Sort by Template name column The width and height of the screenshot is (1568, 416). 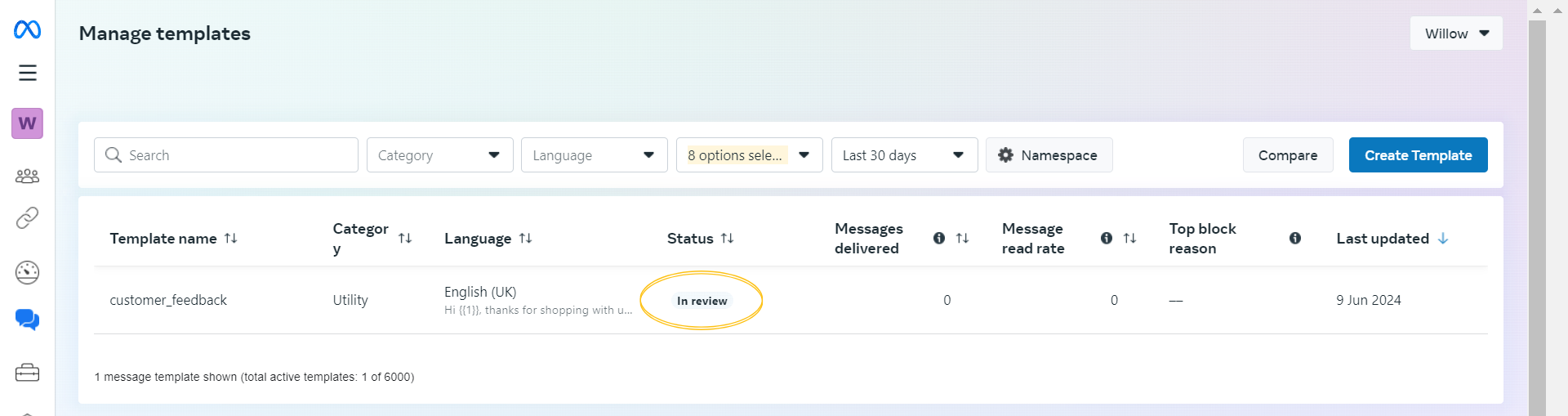[x=231, y=239]
